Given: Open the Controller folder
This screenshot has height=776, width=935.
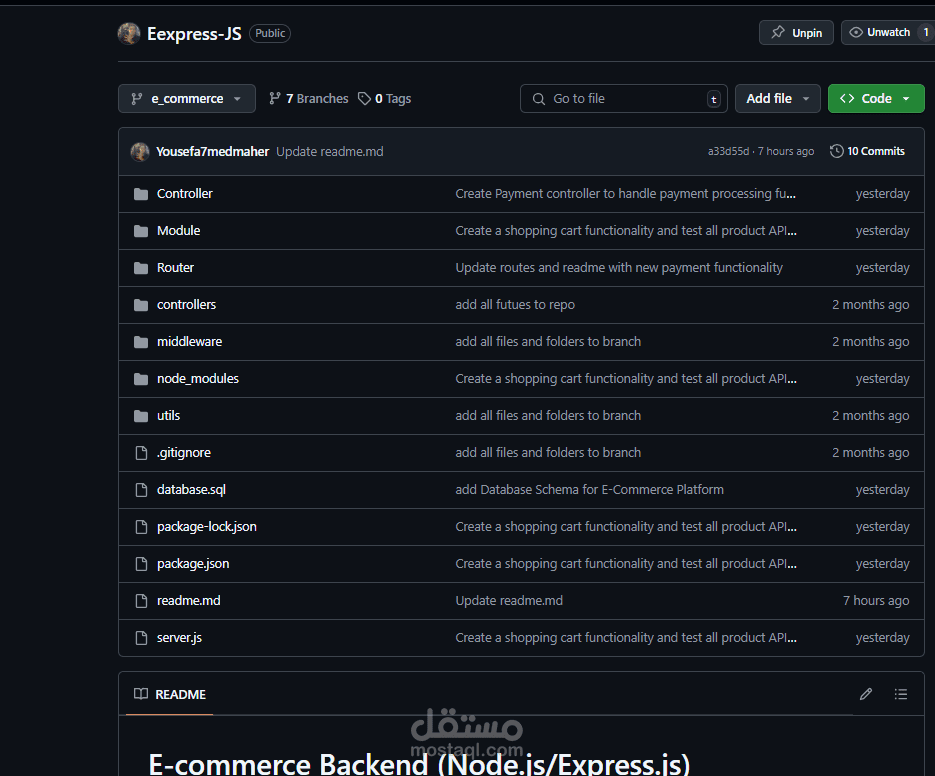Looking at the screenshot, I should (x=184, y=194).
